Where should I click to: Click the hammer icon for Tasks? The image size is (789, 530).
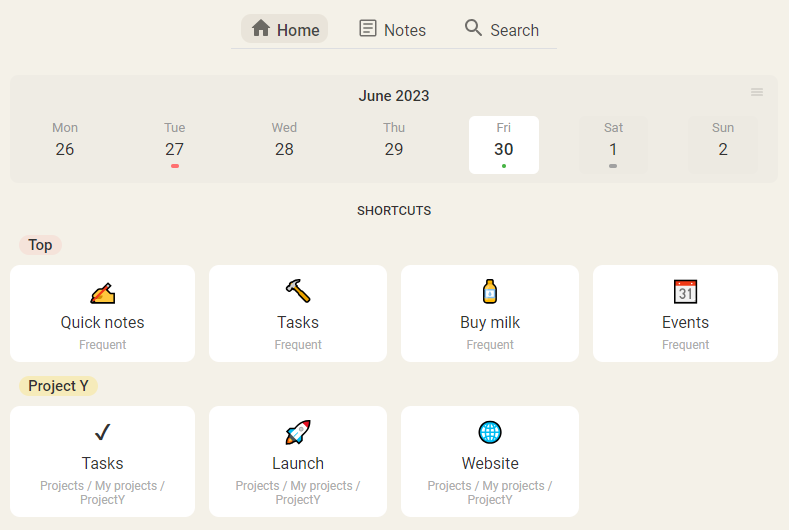tap(298, 292)
